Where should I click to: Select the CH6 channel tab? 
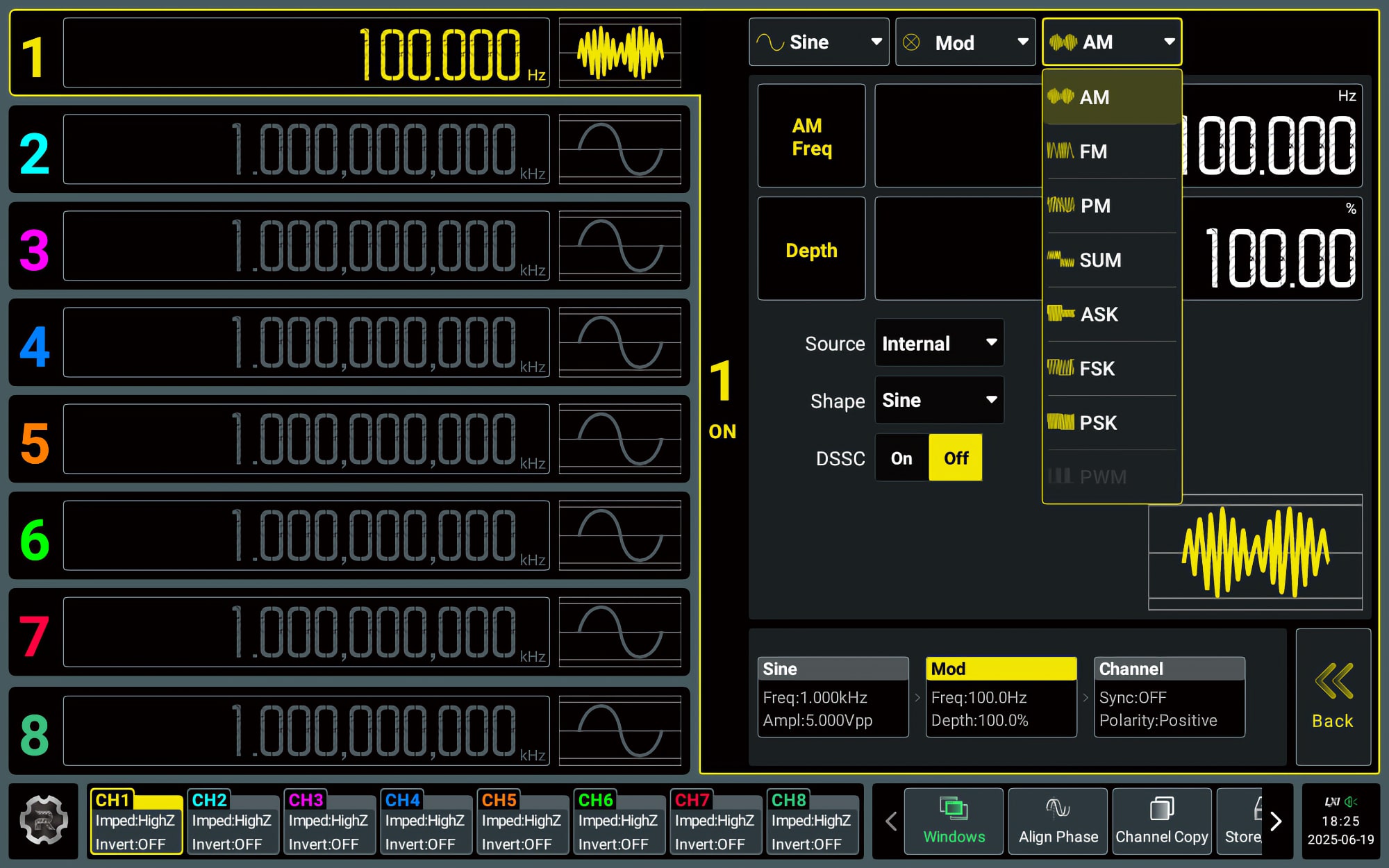coord(619,822)
